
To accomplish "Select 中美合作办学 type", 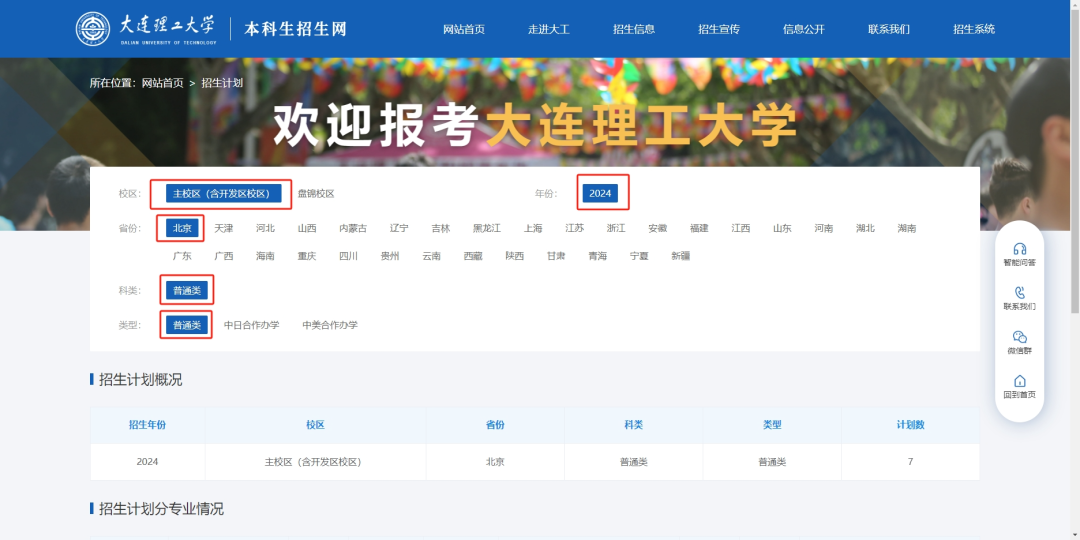I will pos(330,325).
